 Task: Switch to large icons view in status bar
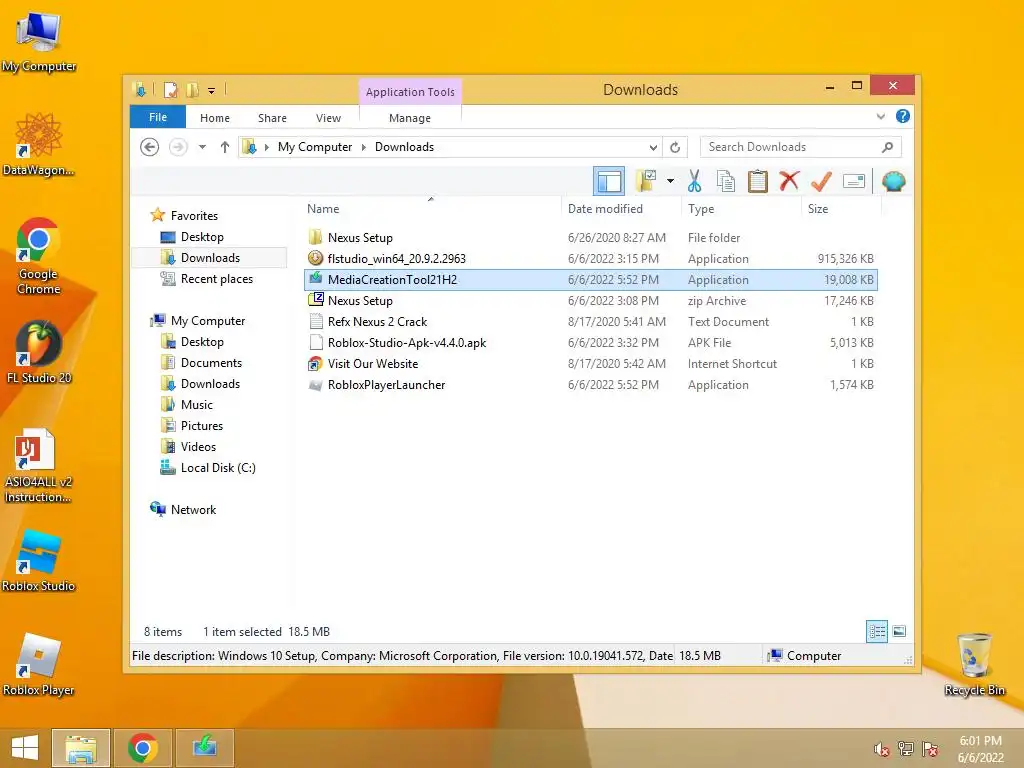(899, 632)
